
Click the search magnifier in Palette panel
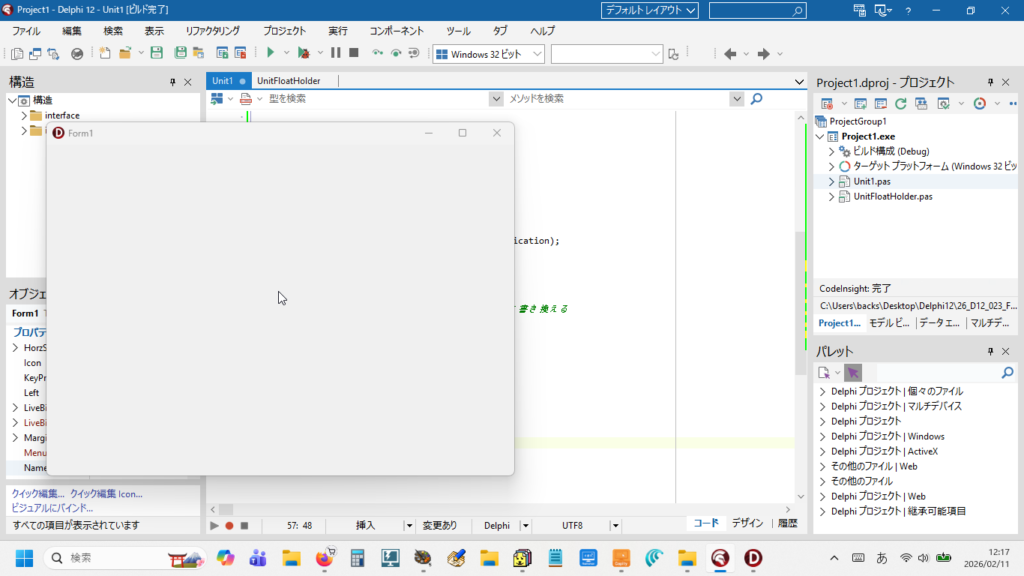point(1007,372)
